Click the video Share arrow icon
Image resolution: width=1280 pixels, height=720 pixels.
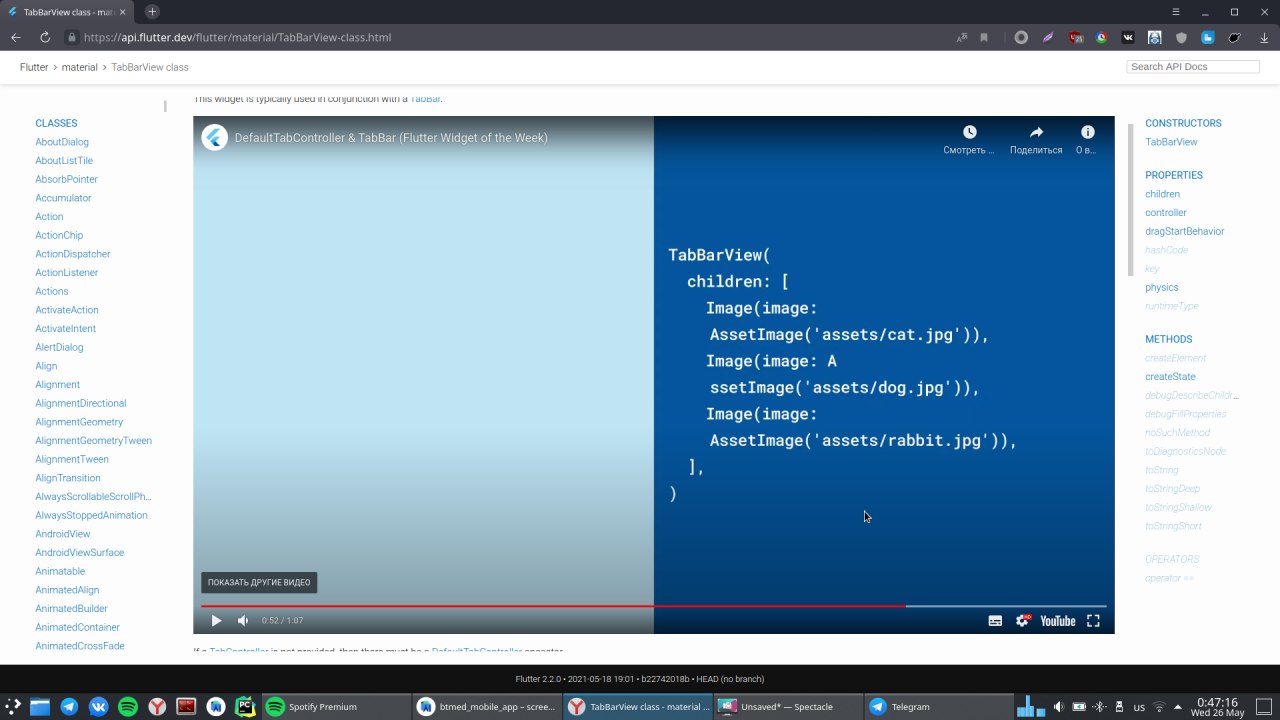(1036, 132)
